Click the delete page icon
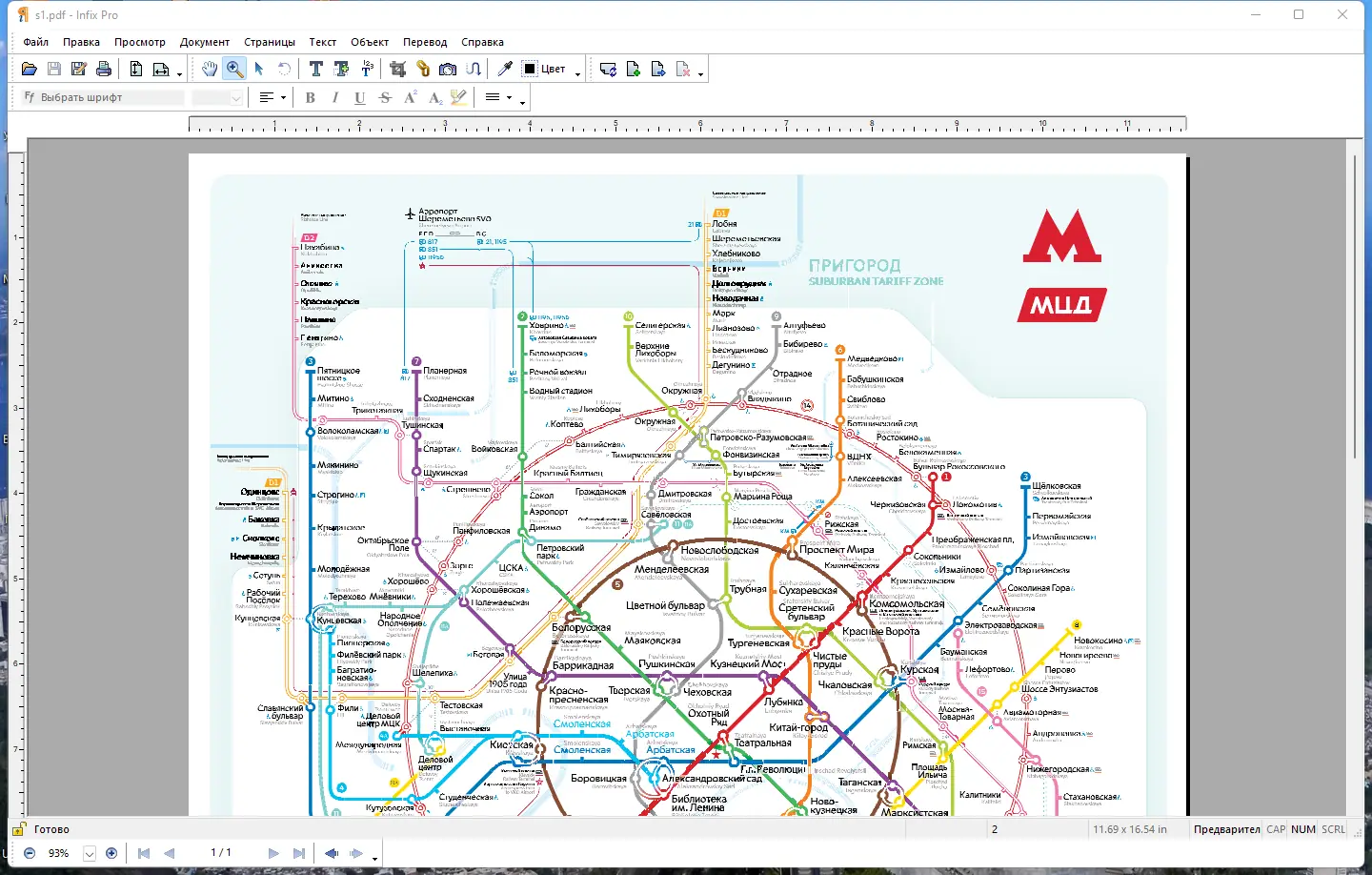 pos(683,69)
